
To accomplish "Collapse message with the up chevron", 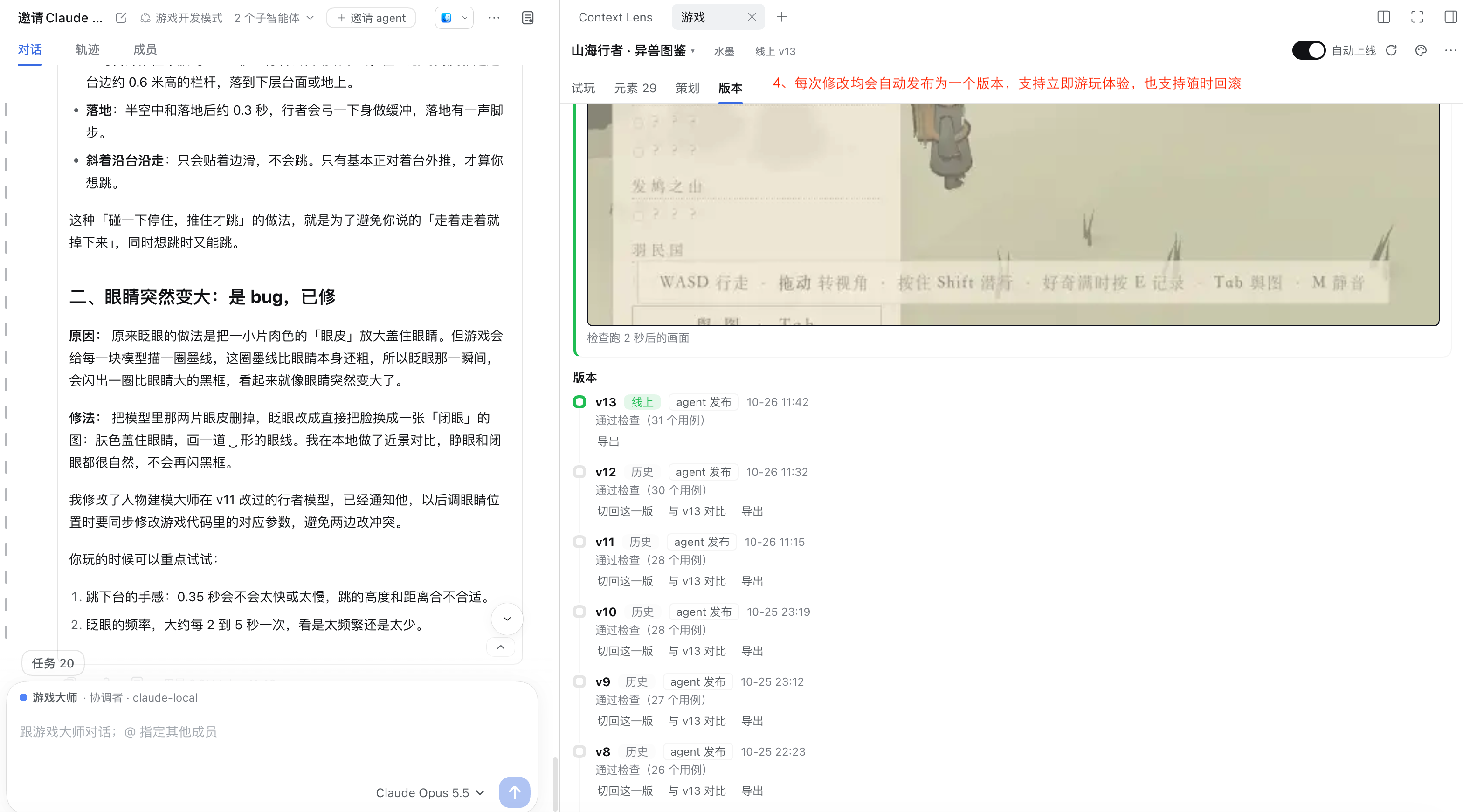I will (x=500, y=647).
